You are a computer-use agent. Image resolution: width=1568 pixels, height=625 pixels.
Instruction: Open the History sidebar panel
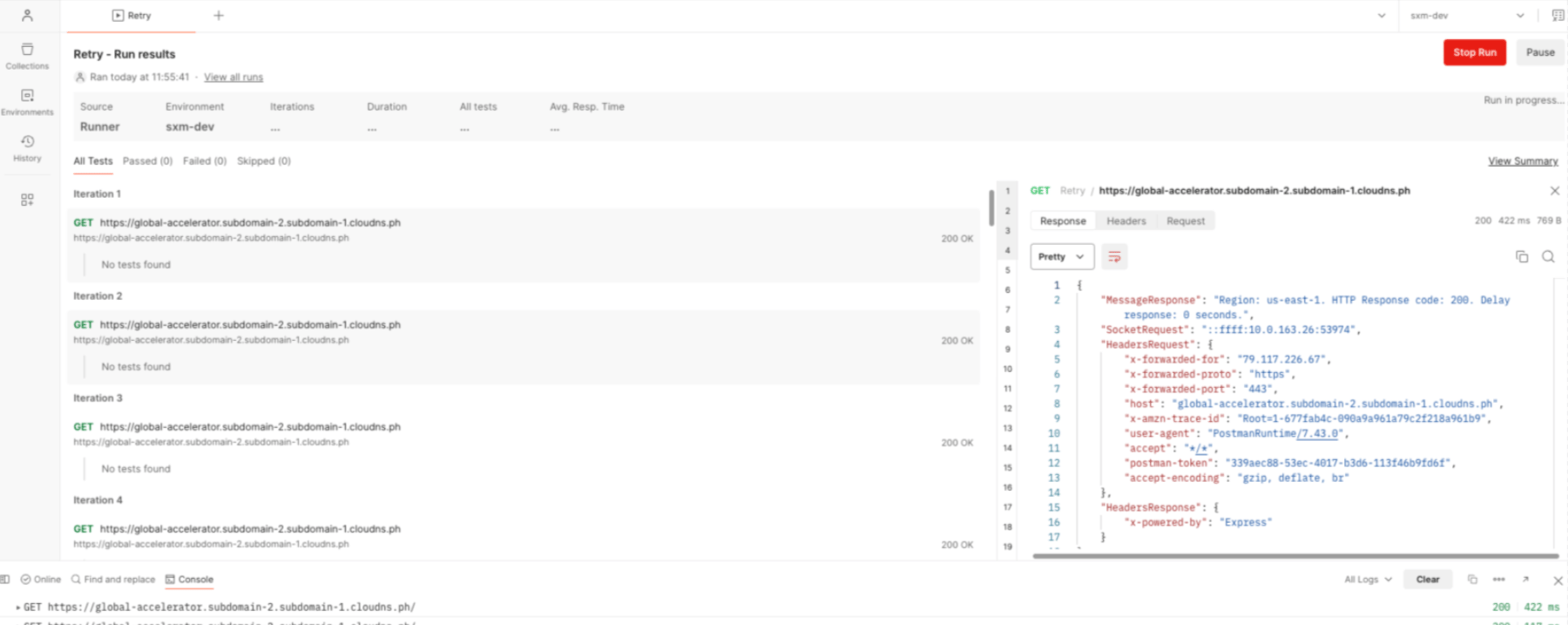pyautogui.click(x=27, y=148)
